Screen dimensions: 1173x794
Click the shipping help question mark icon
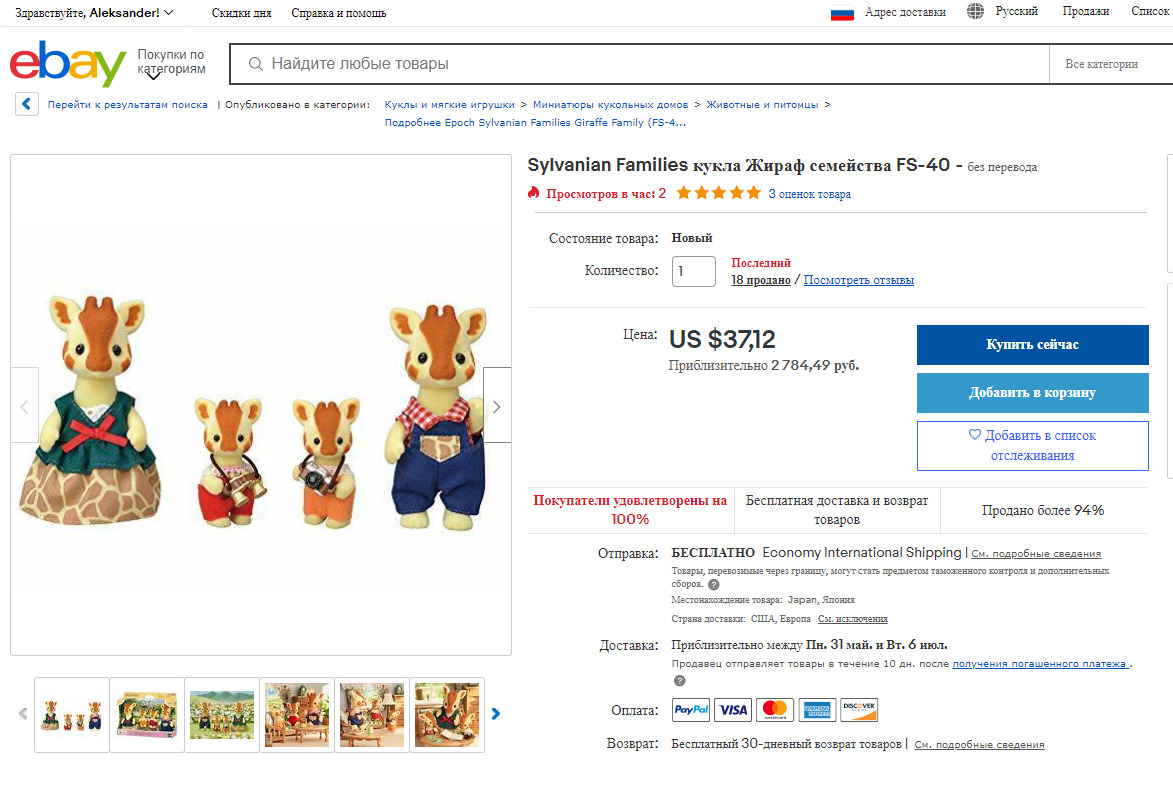(713, 584)
